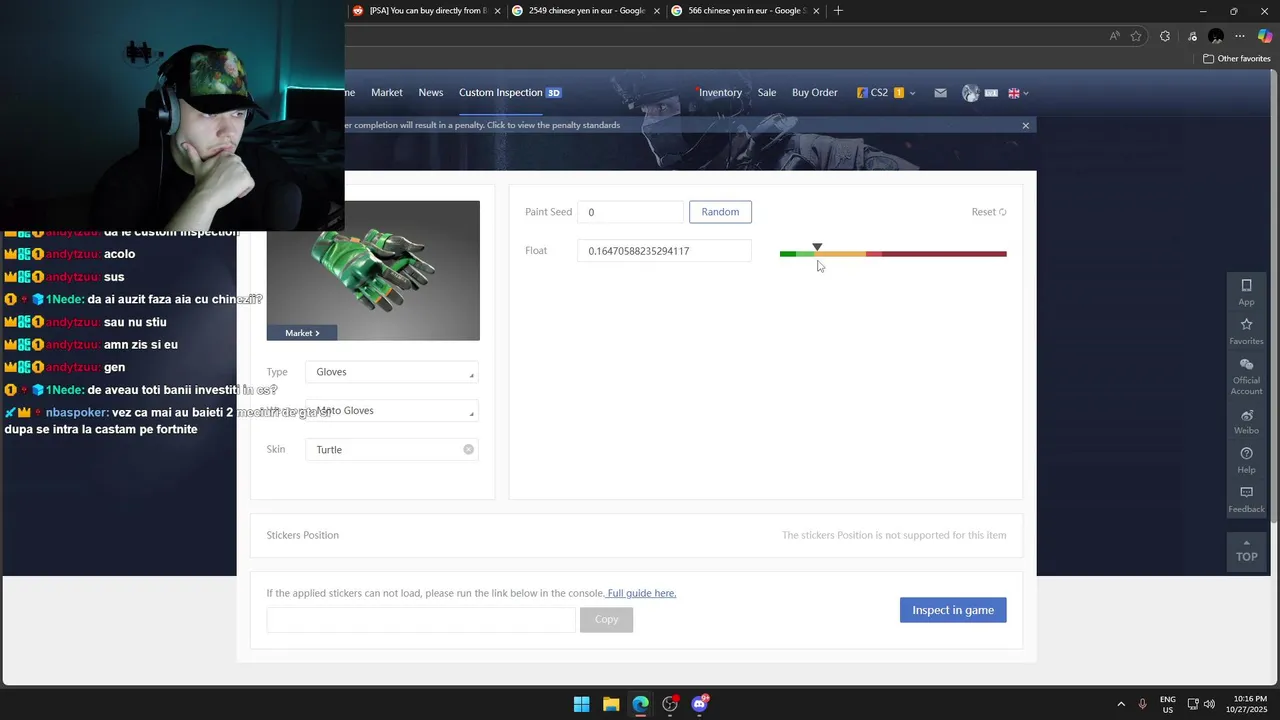Dismiss the penalty notice banner
1280x720 pixels.
(x=1025, y=125)
